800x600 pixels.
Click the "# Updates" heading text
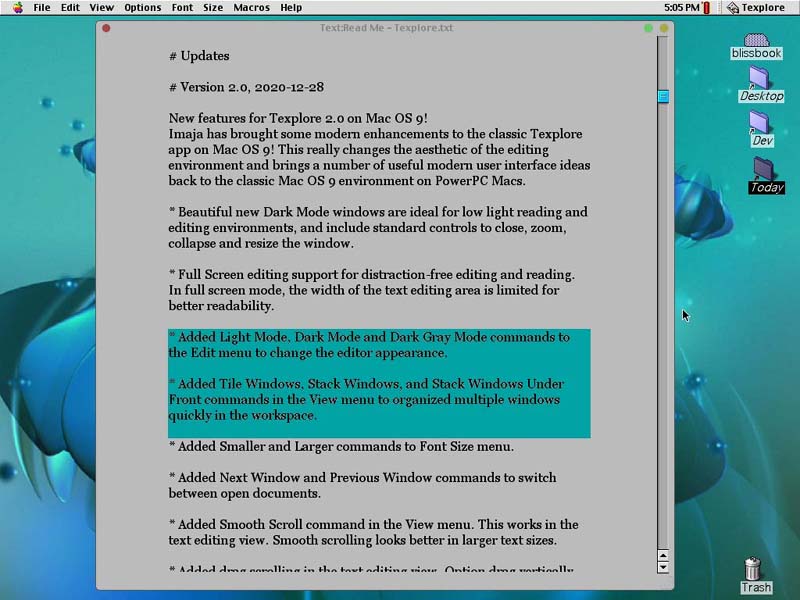199,56
